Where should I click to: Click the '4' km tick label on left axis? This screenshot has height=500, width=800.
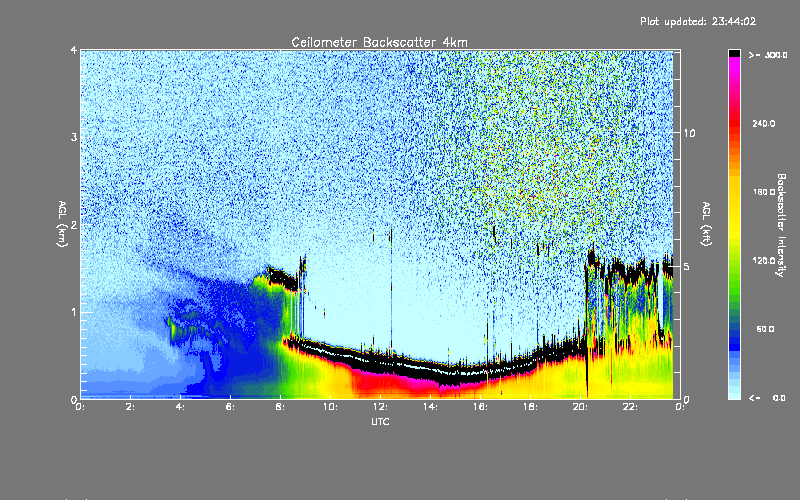click(74, 50)
